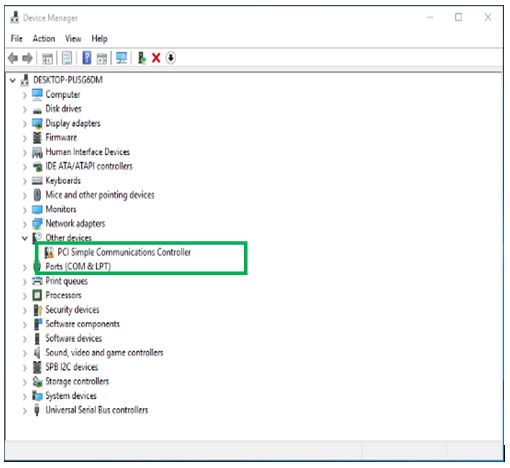Select the Other devices label
Viewport: 510px width, 468px height.
[x=68, y=238]
